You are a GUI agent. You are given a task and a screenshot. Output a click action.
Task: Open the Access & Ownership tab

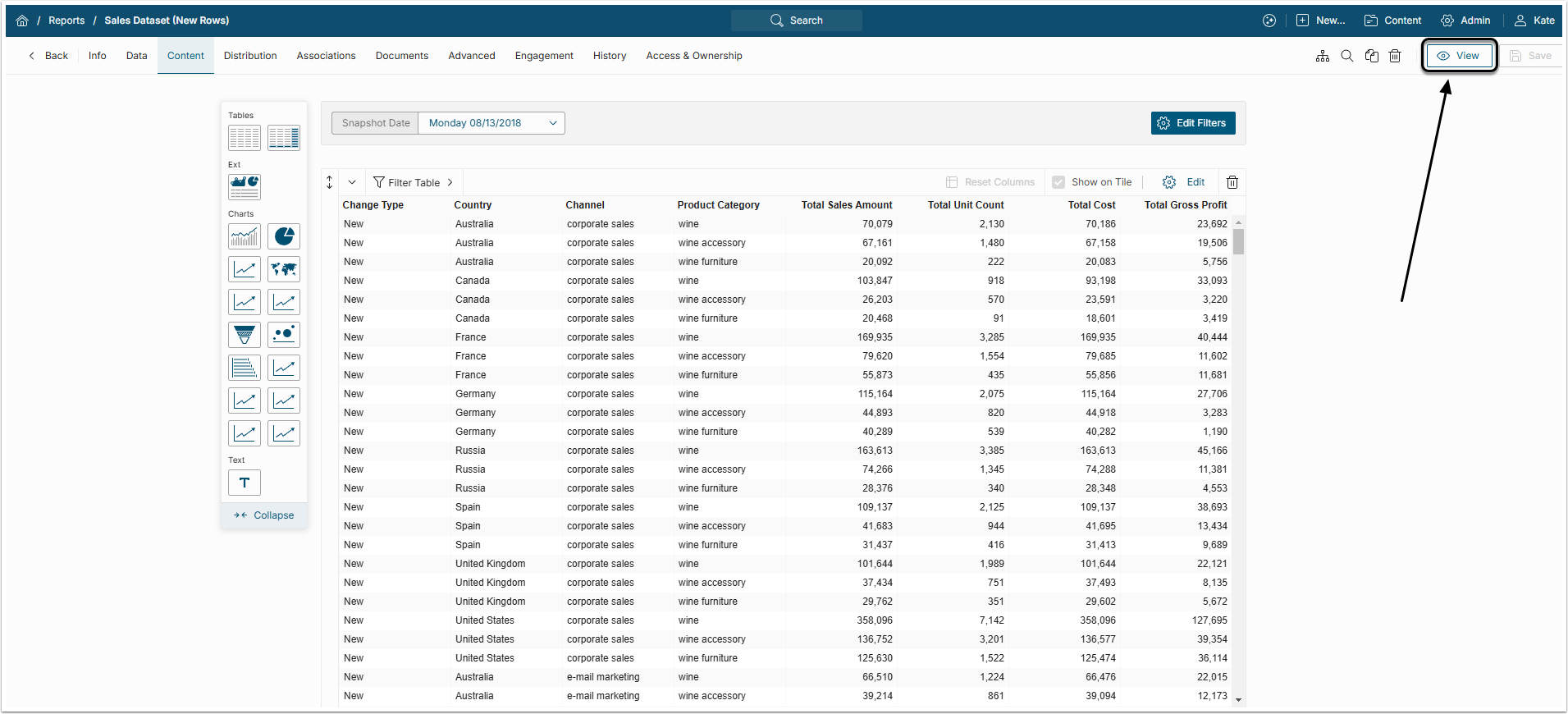click(x=693, y=56)
